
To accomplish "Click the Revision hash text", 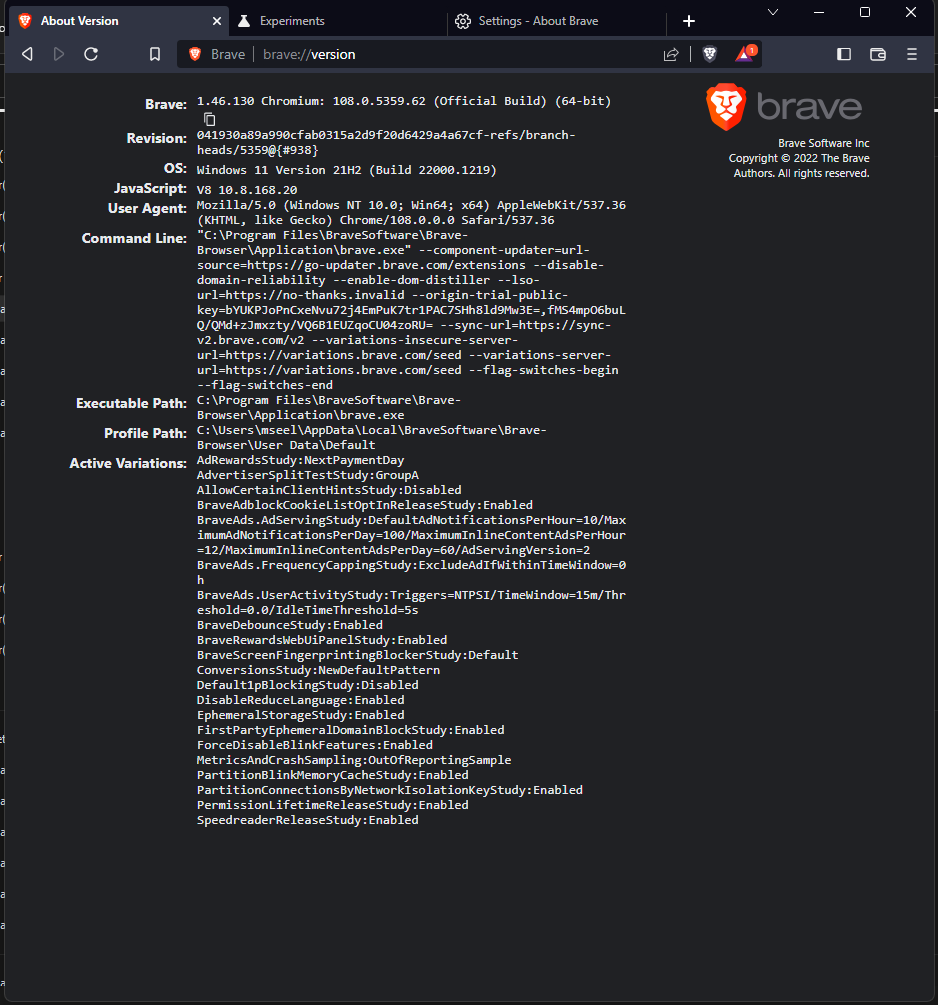I will [x=386, y=142].
